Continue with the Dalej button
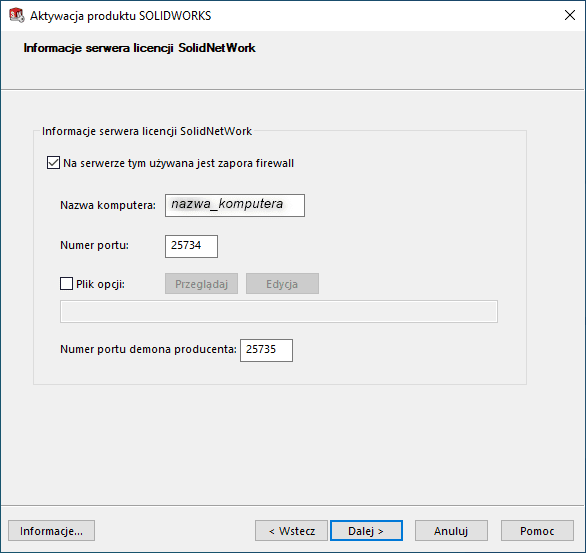This screenshot has width=586, height=553. (366, 531)
